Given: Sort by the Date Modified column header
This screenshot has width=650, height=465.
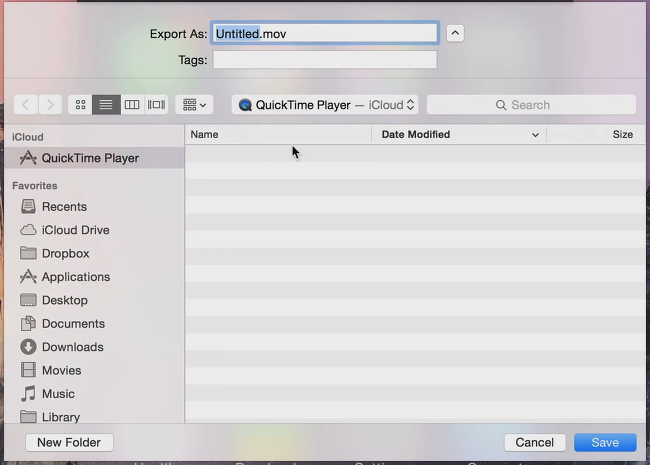Looking at the screenshot, I should (459, 135).
